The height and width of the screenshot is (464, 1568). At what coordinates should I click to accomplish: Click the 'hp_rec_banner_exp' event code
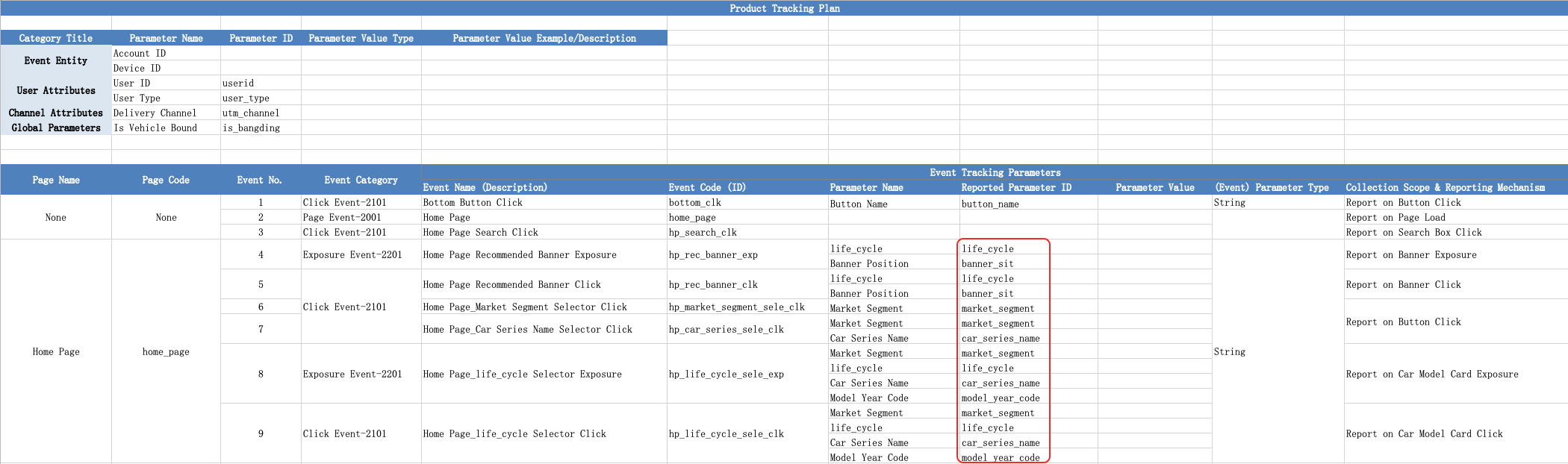(x=747, y=254)
